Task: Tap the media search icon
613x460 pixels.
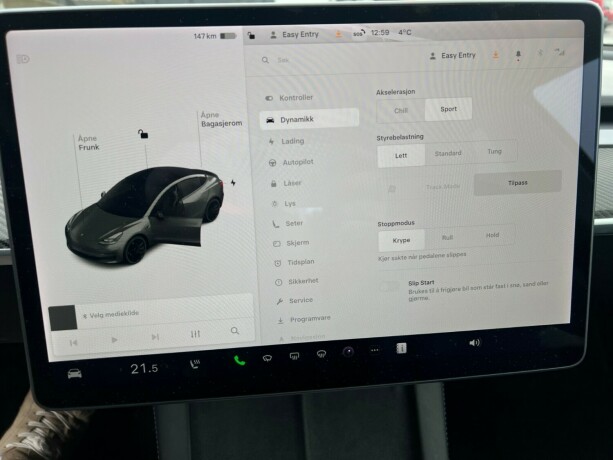Action: point(235,331)
